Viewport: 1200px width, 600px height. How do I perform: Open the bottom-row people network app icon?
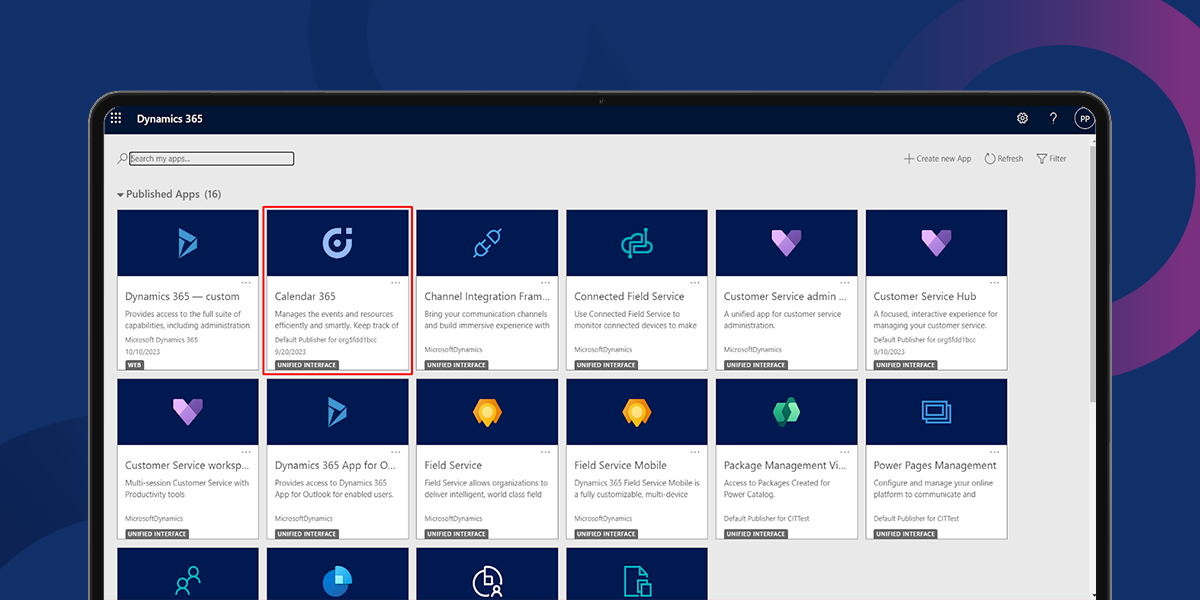187,579
